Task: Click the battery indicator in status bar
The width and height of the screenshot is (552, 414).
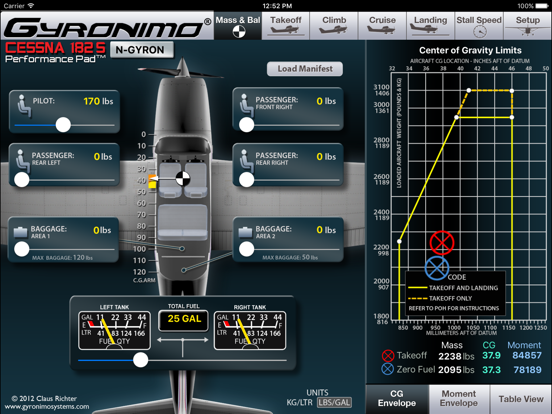Action: (x=542, y=6)
